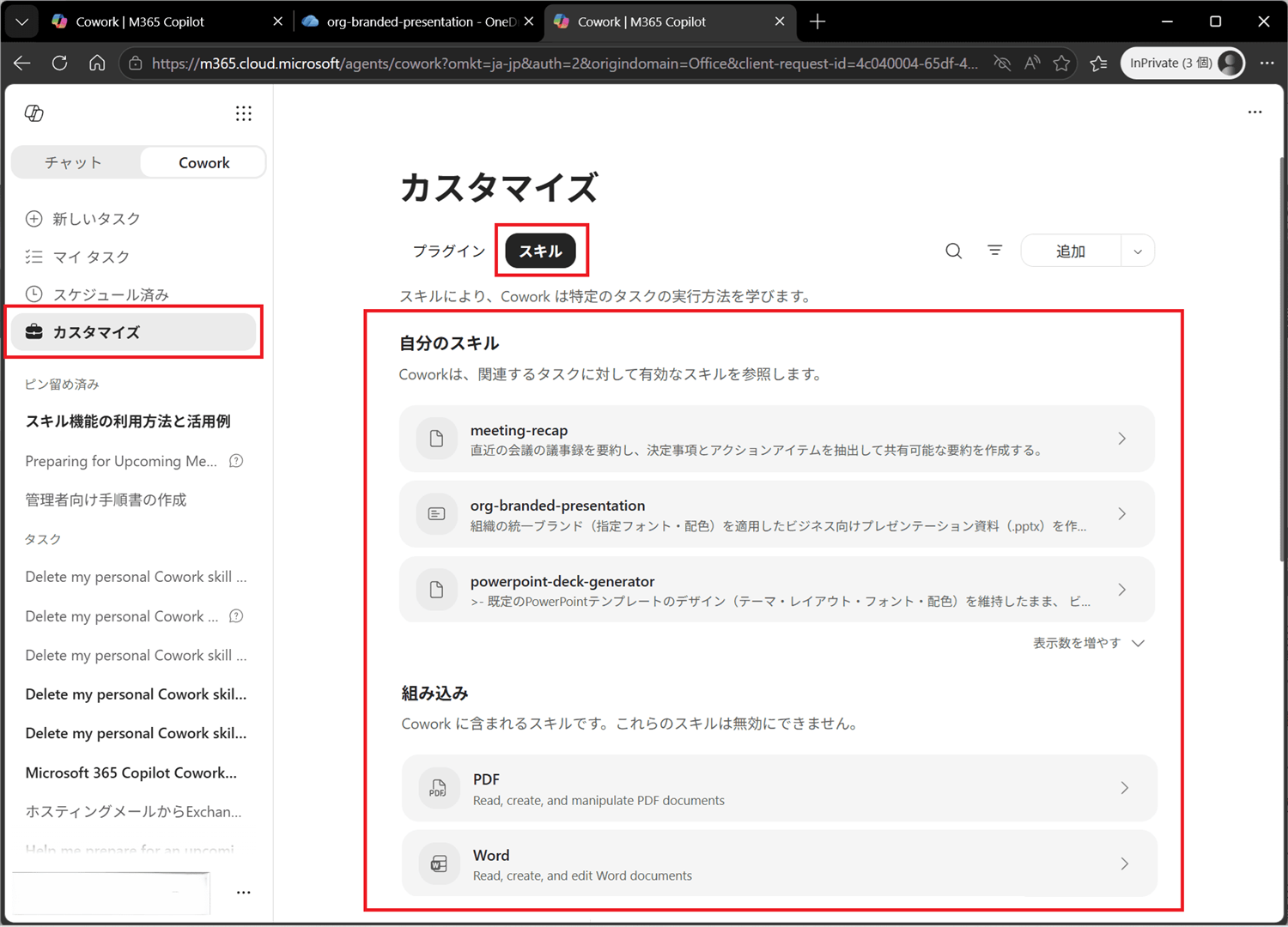
Task: Click the tracking prevention eye icon
Action: click(x=1002, y=63)
